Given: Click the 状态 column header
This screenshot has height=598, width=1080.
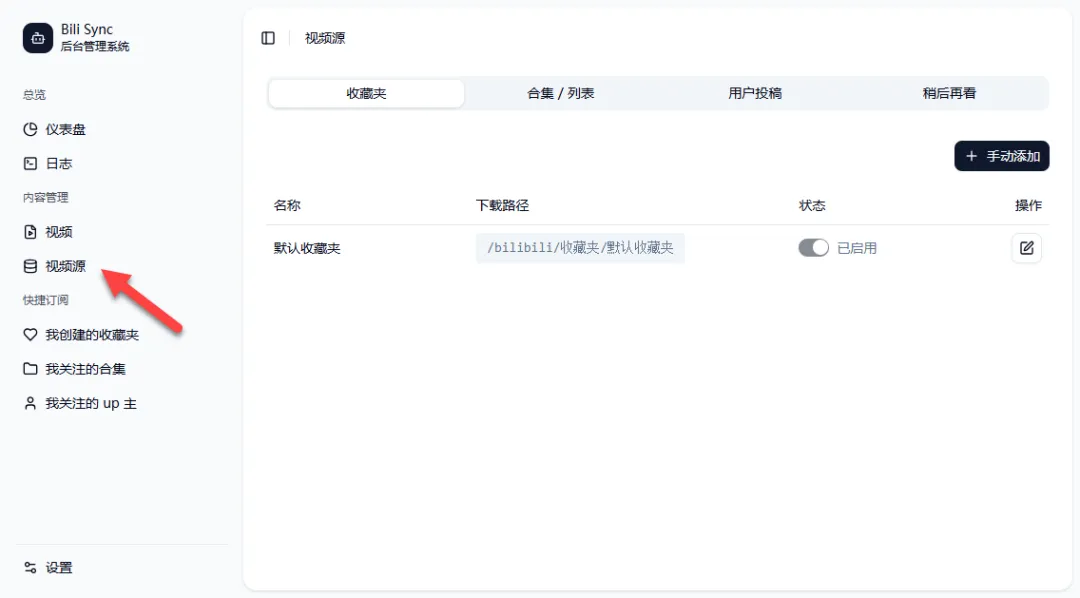Looking at the screenshot, I should [812, 205].
